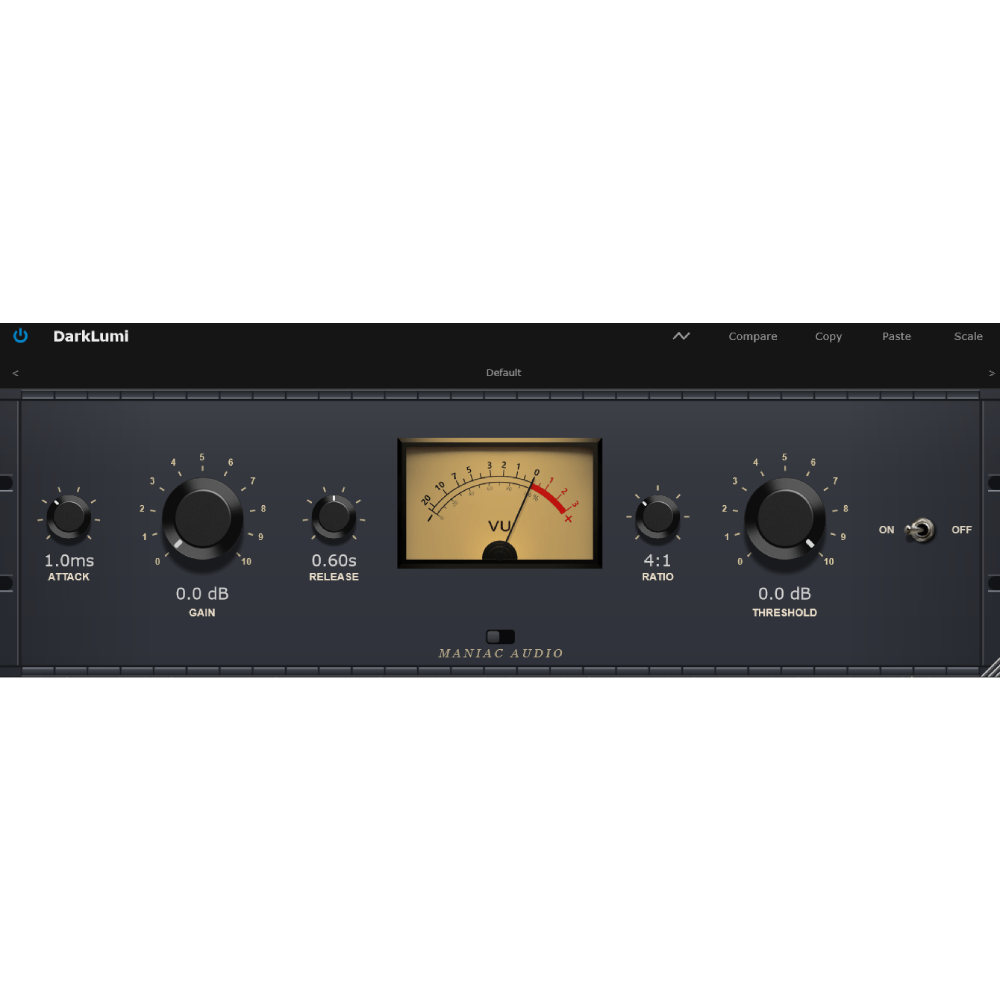Toggle the small switch above Maniac Audio
Screen dimensions: 1000x1000
pos(500,636)
